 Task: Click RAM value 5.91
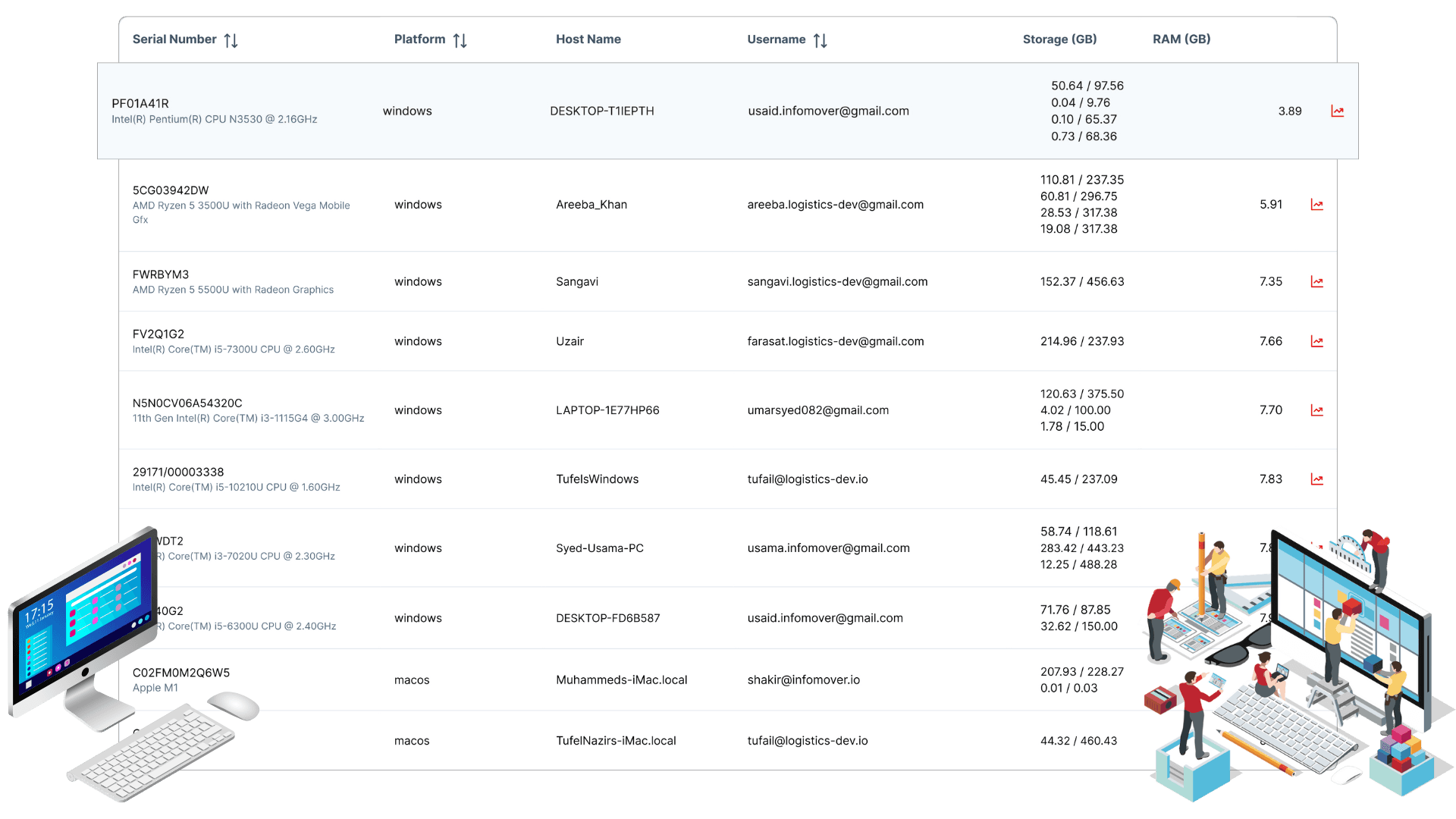point(1271,205)
